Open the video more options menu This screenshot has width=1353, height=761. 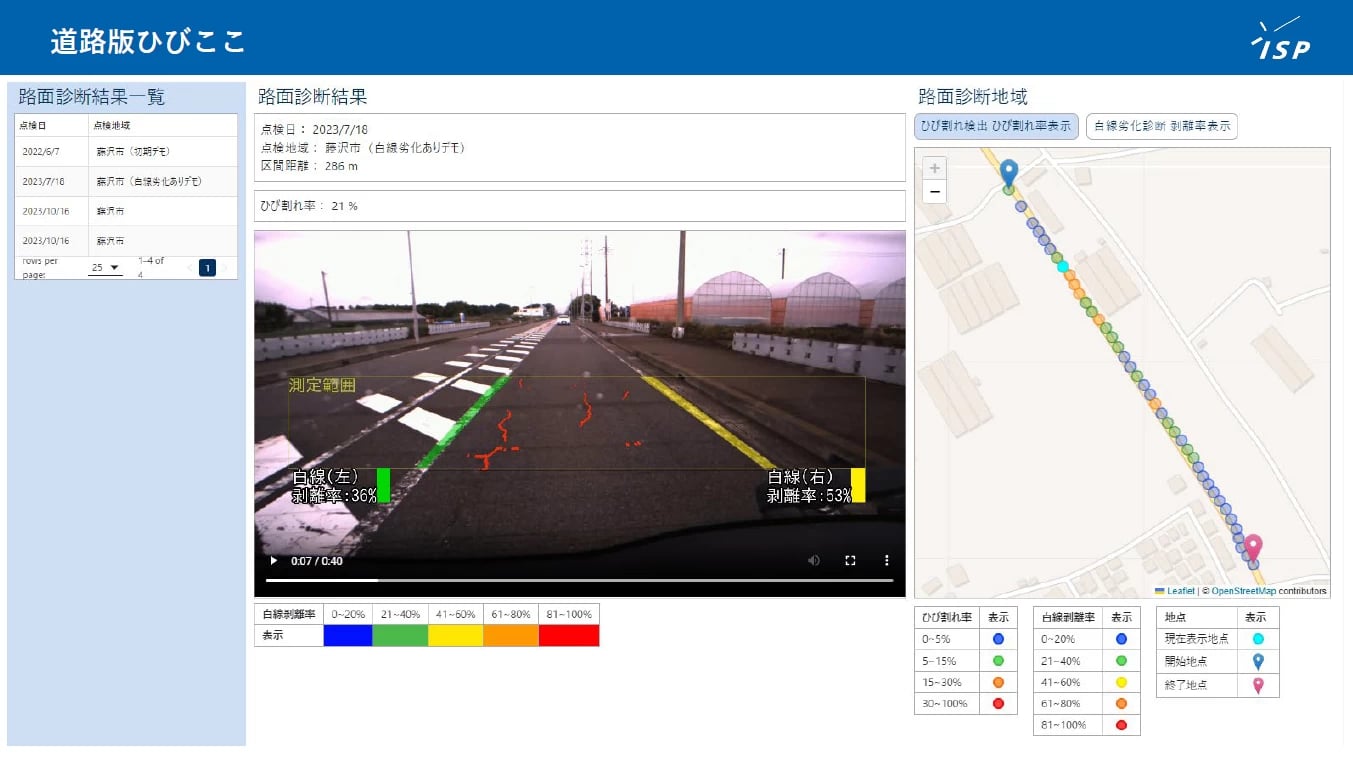(885, 561)
